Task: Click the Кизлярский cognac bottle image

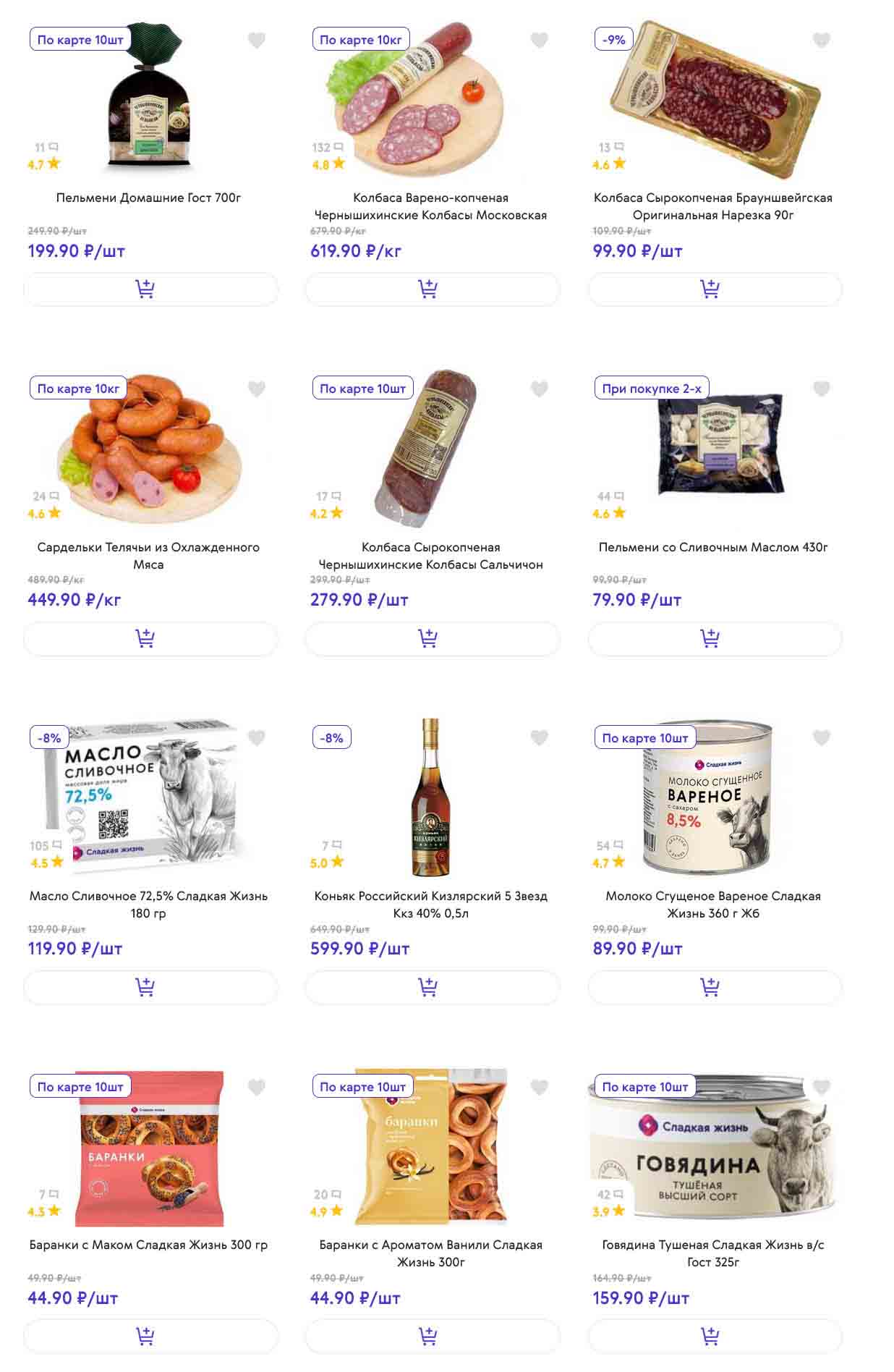Action: (431, 796)
